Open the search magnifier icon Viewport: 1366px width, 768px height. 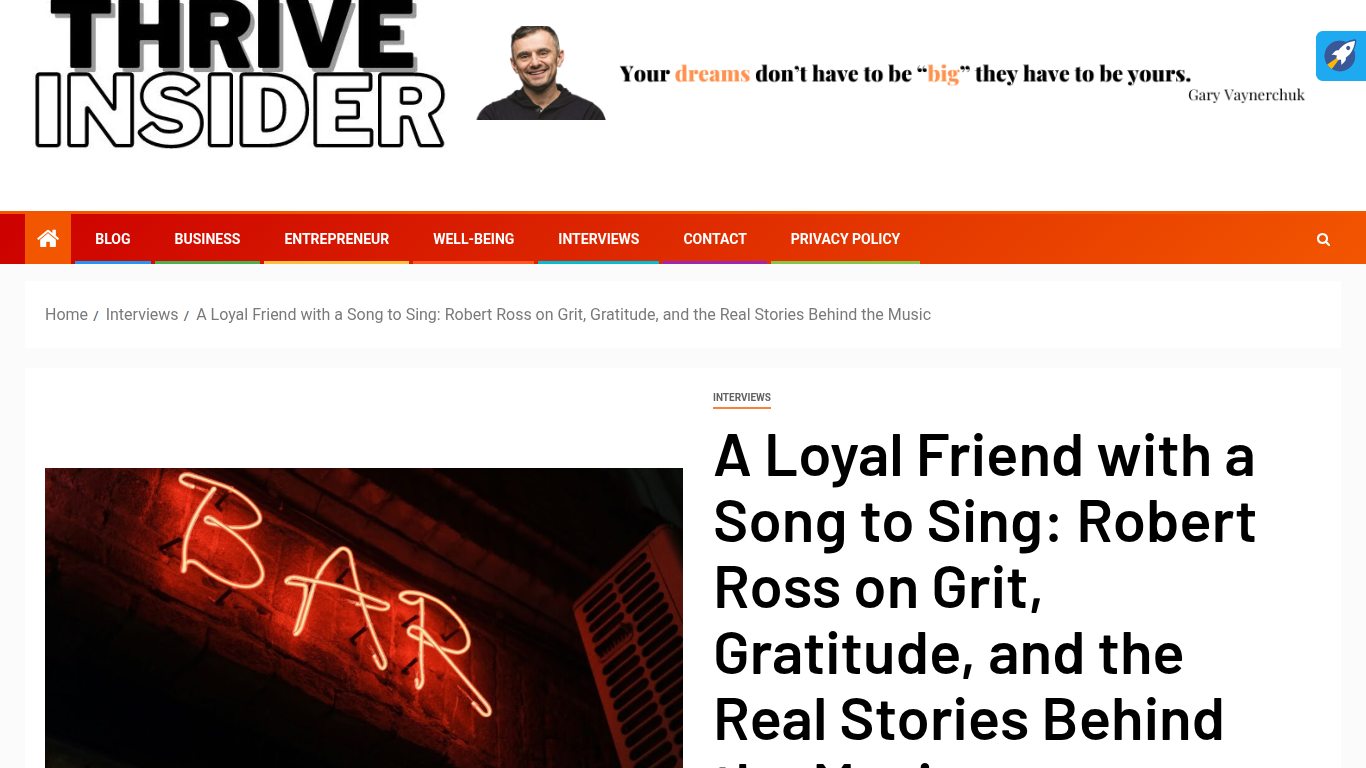click(1323, 239)
